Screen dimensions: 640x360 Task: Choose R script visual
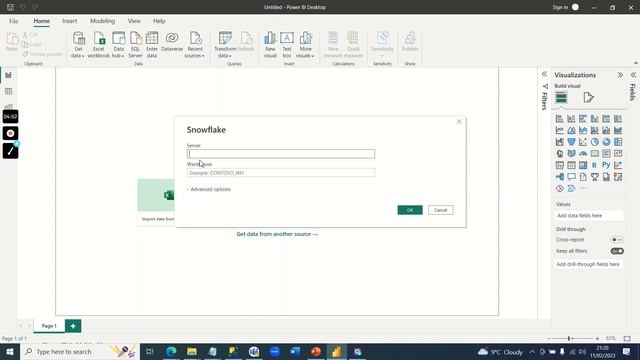(x=595, y=165)
